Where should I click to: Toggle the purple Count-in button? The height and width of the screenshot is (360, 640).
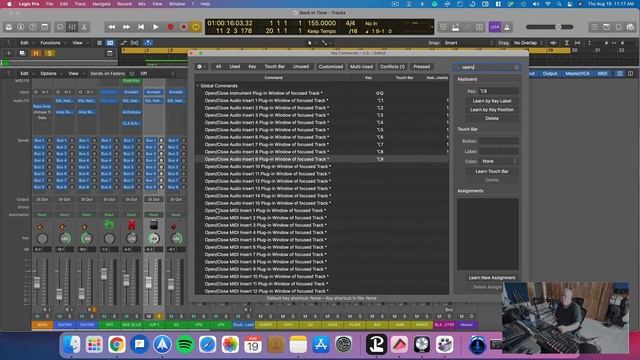[x=495, y=27]
